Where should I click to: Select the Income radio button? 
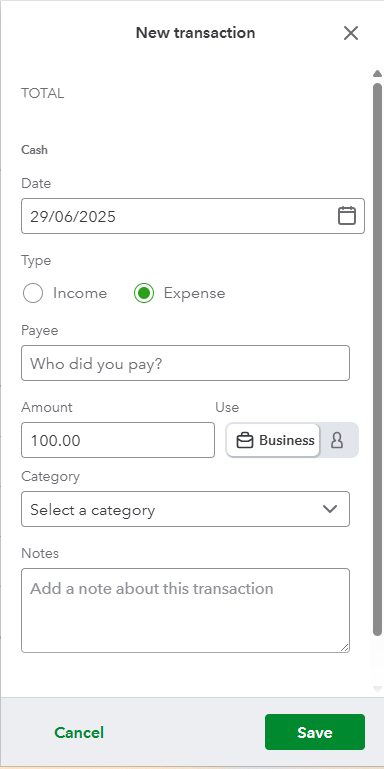(33, 293)
